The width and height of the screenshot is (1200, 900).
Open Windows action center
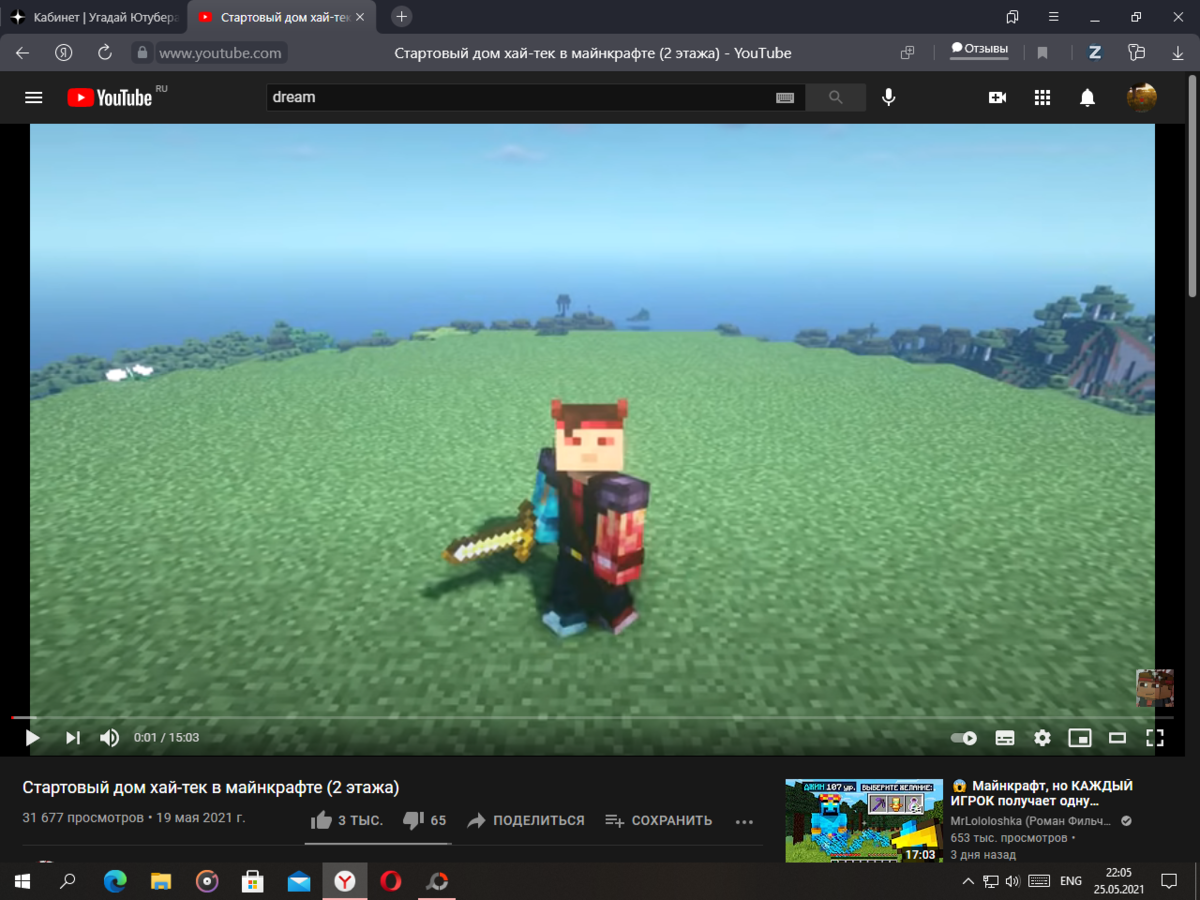[1169, 881]
